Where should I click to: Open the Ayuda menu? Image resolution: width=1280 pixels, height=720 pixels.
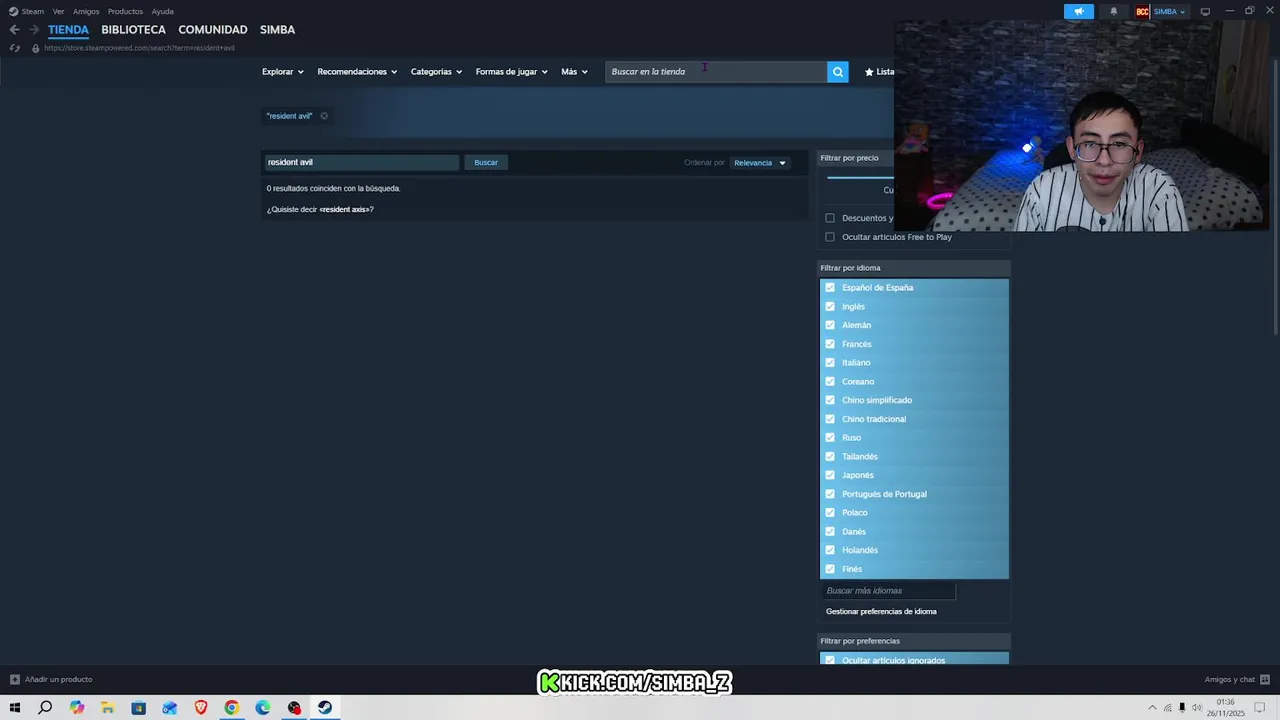[x=162, y=12]
